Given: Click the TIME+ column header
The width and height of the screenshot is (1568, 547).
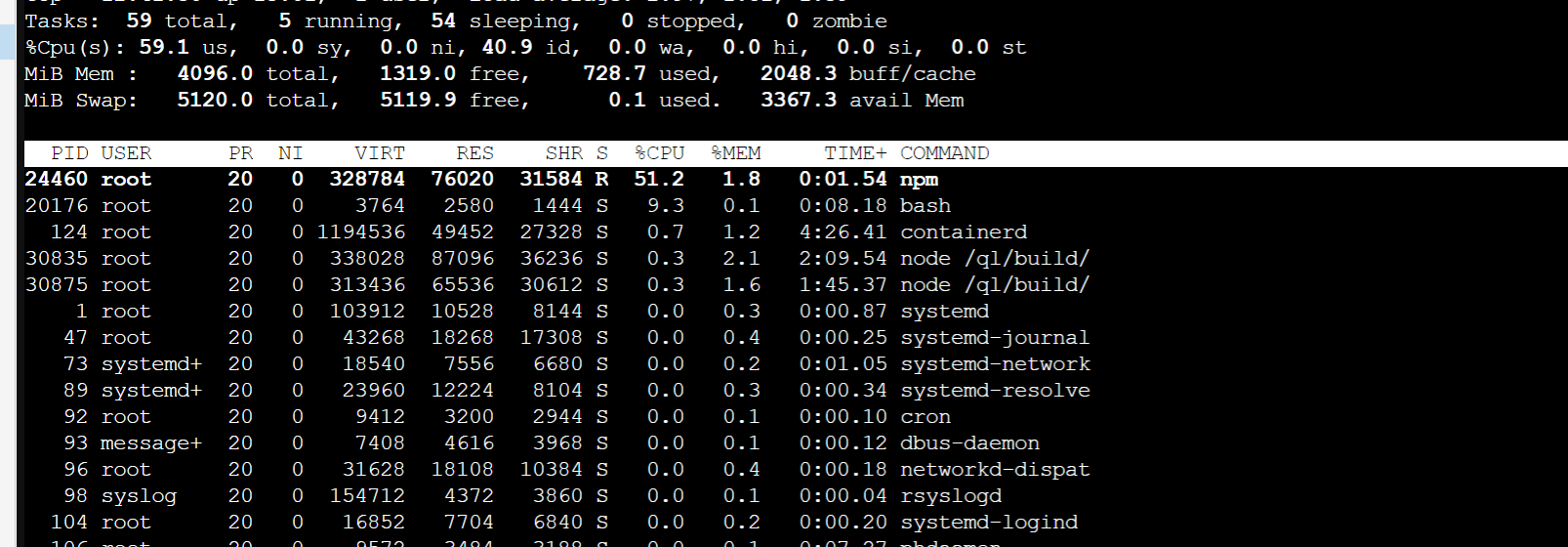Looking at the screenshot, I should [x=855, y=153].
